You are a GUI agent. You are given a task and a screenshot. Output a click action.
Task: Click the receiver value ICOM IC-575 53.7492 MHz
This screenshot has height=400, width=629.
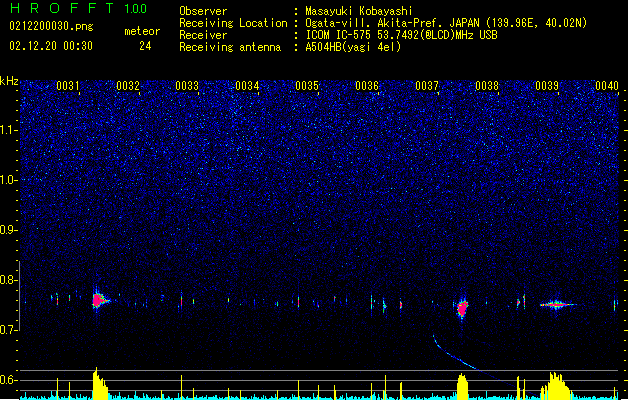point(401,35)
